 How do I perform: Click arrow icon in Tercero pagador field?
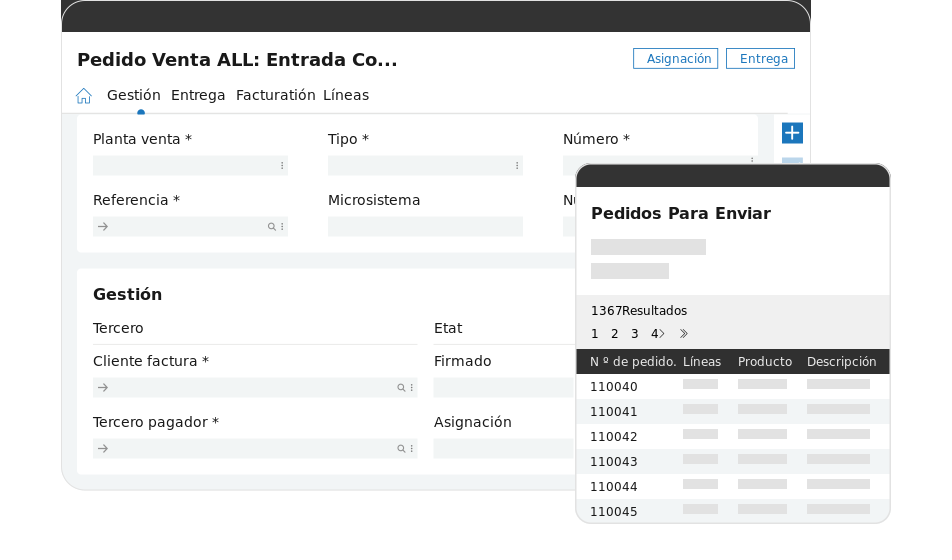102,449
